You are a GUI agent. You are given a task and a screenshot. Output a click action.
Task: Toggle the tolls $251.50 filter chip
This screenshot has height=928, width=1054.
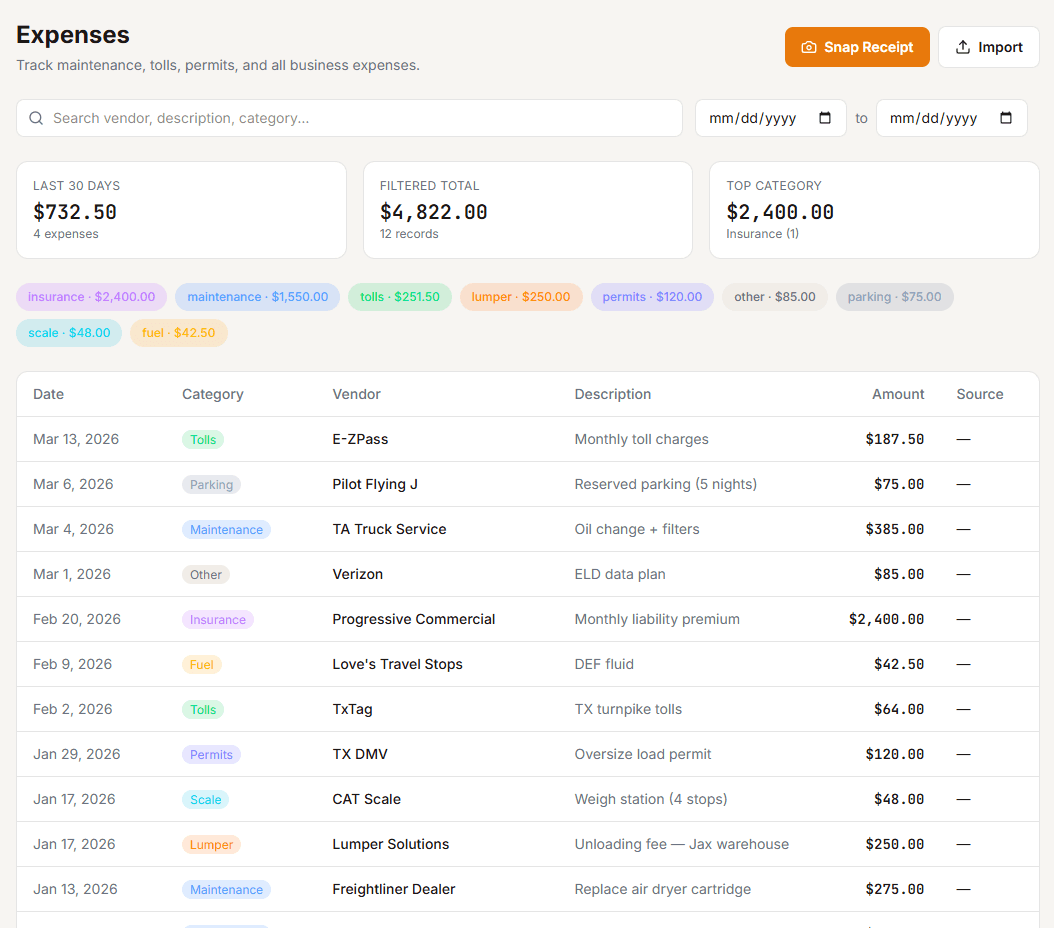400,297
